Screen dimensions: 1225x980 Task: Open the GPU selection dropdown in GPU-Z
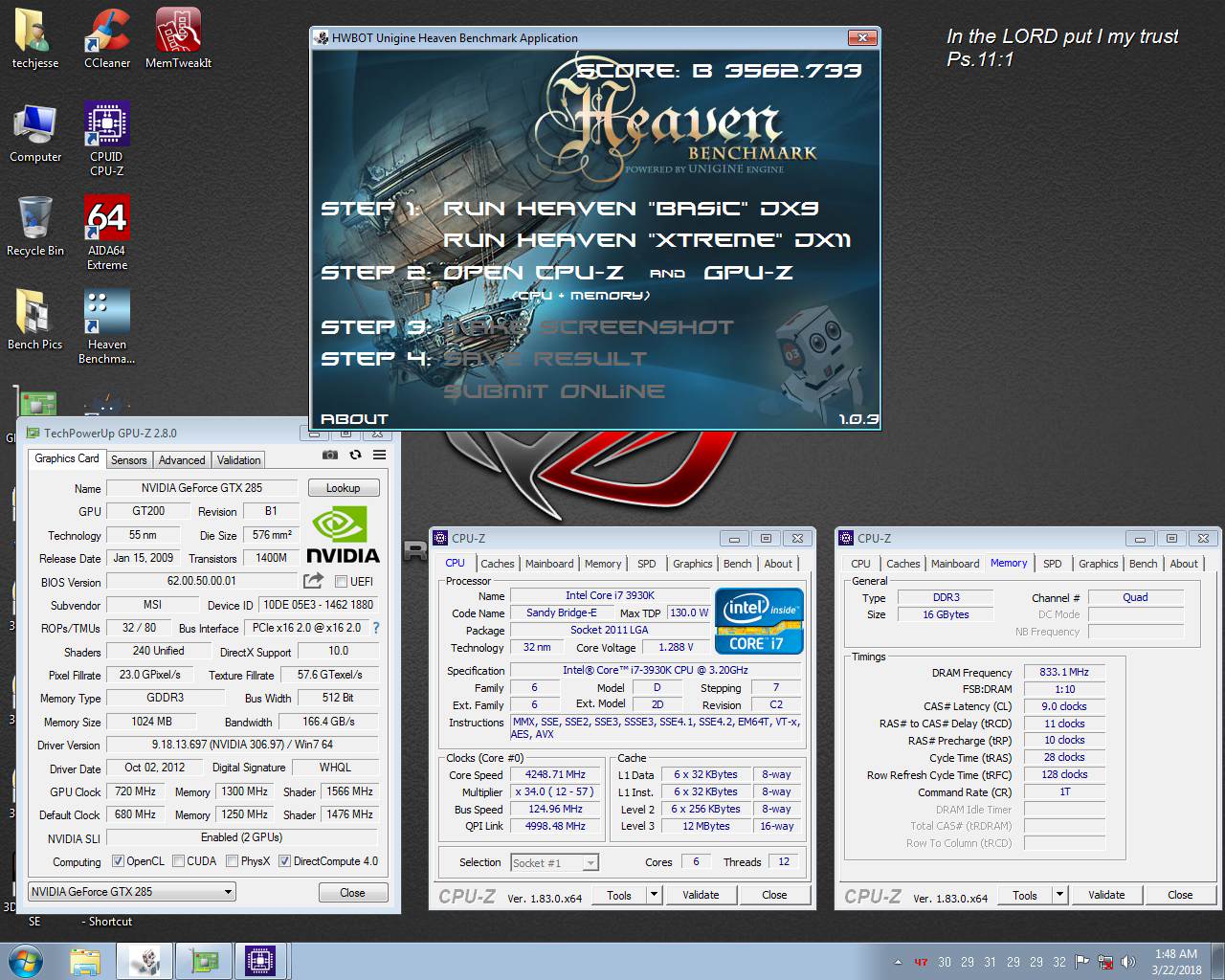(x=132, y=892)
